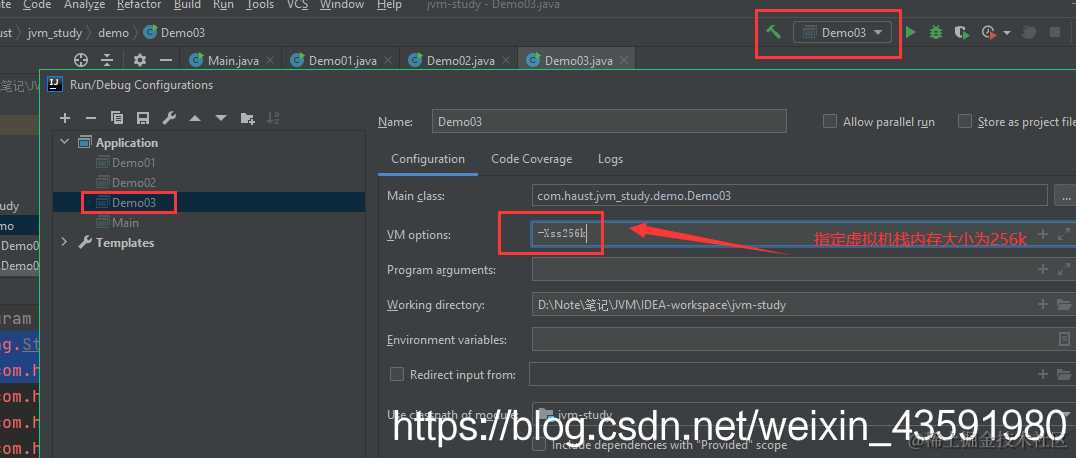Remove configuration with minus icon
Screen dimensions: 1076x458
(91, 118)
